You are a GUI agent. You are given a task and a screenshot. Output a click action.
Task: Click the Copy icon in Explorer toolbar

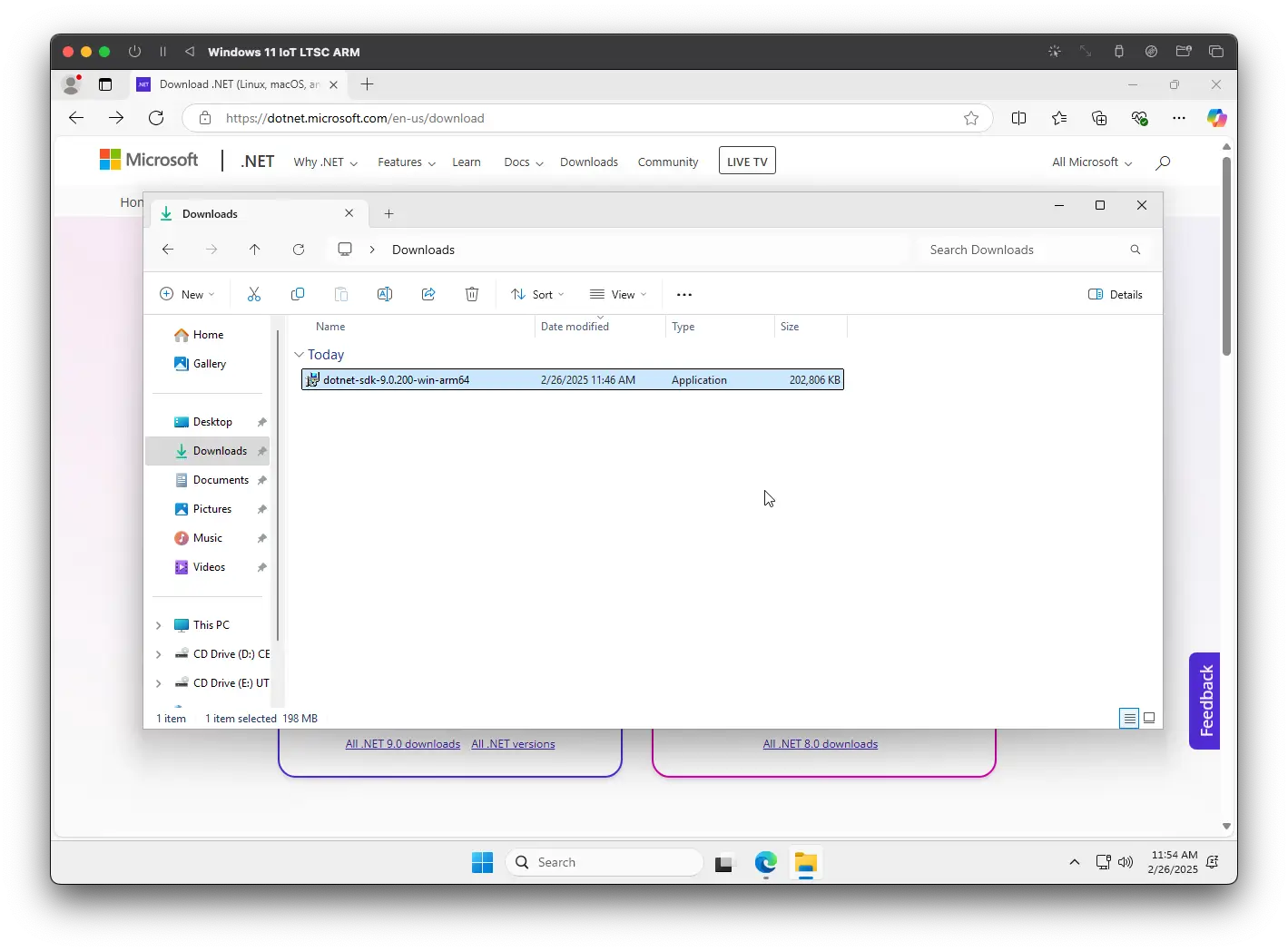point(297,294)
